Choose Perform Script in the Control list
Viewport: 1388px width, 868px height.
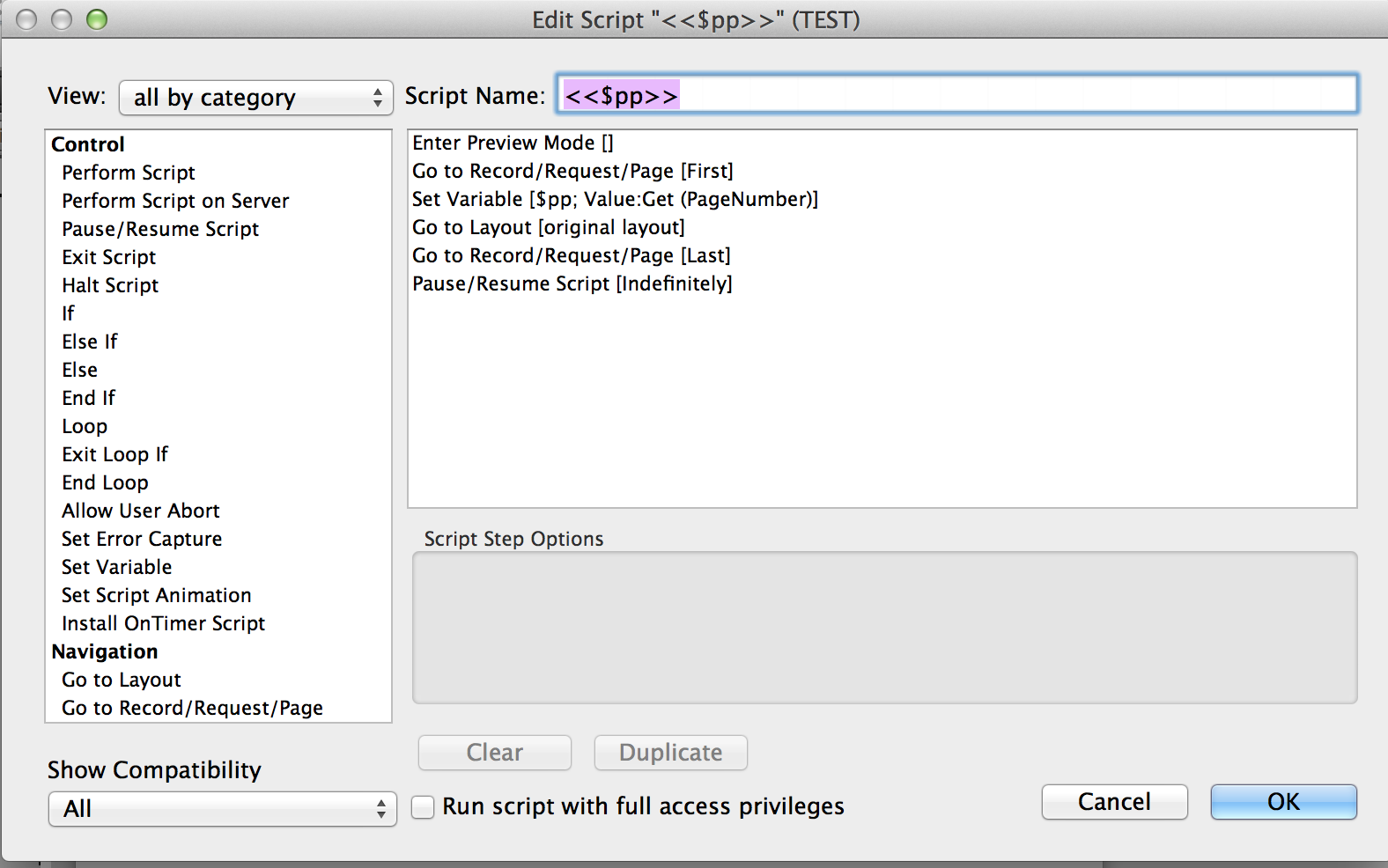click(x=129, y=173)
